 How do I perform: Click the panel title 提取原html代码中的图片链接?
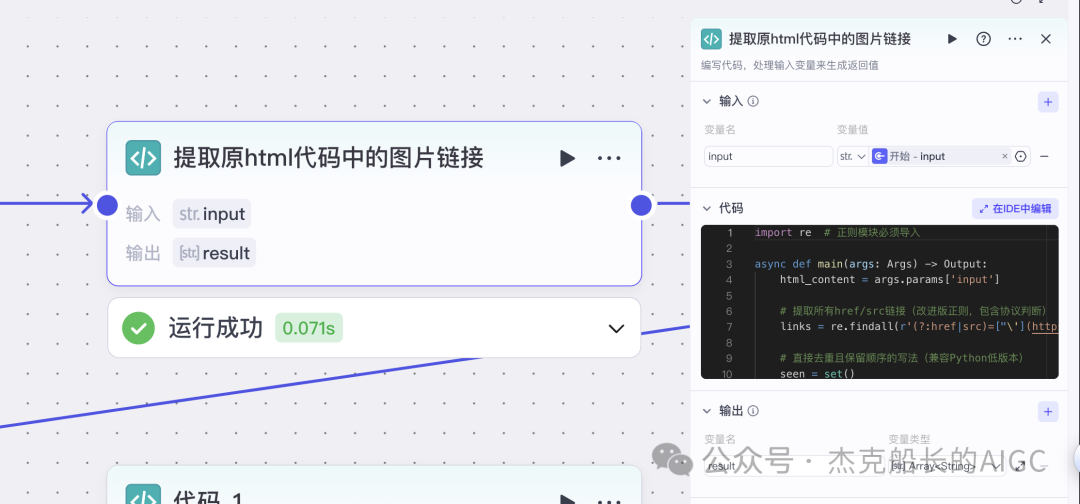pyautogui.click(x=820, y=39)
